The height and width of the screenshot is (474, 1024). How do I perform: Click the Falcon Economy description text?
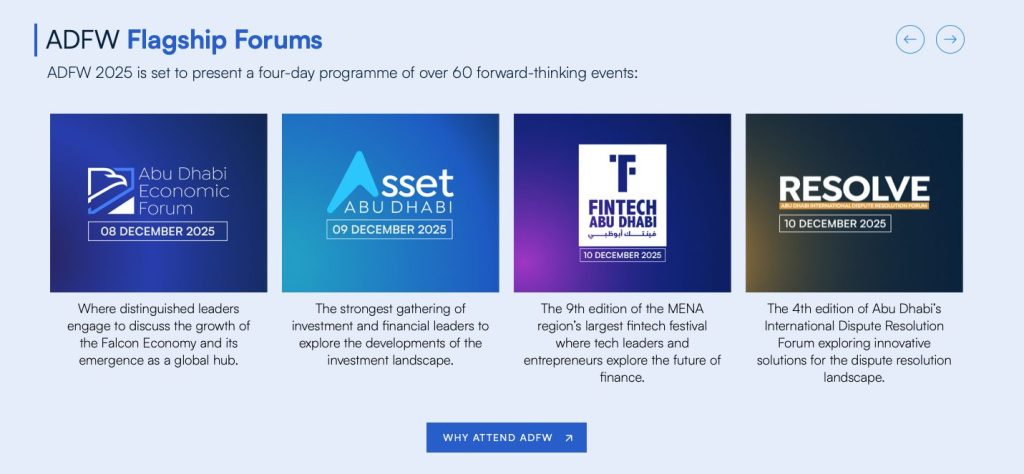click(x=158, y=334)
